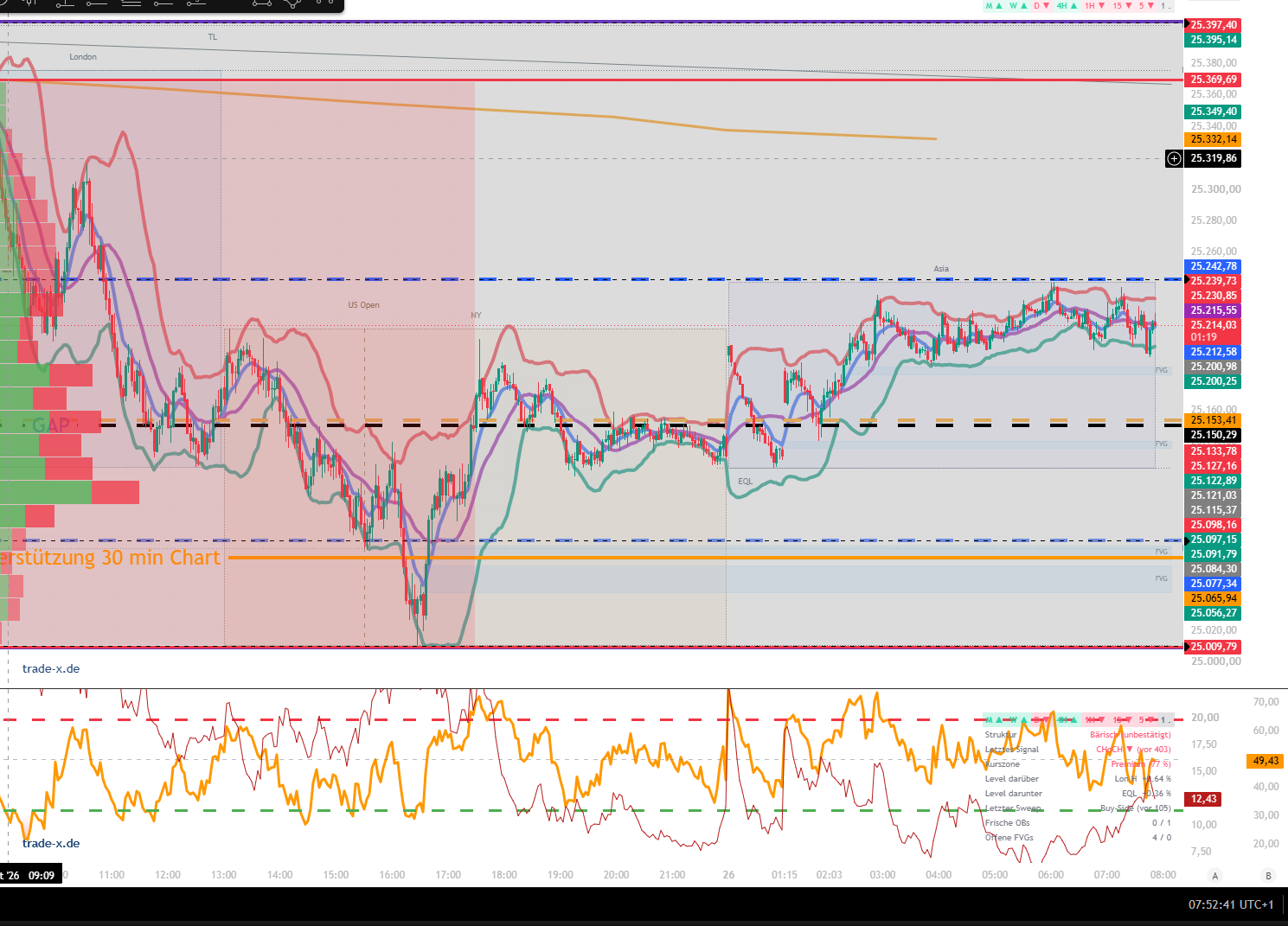This screenshot has height=926, width=1288.
Task: Click the 17:00 time axis label
Action: point(448,875)
